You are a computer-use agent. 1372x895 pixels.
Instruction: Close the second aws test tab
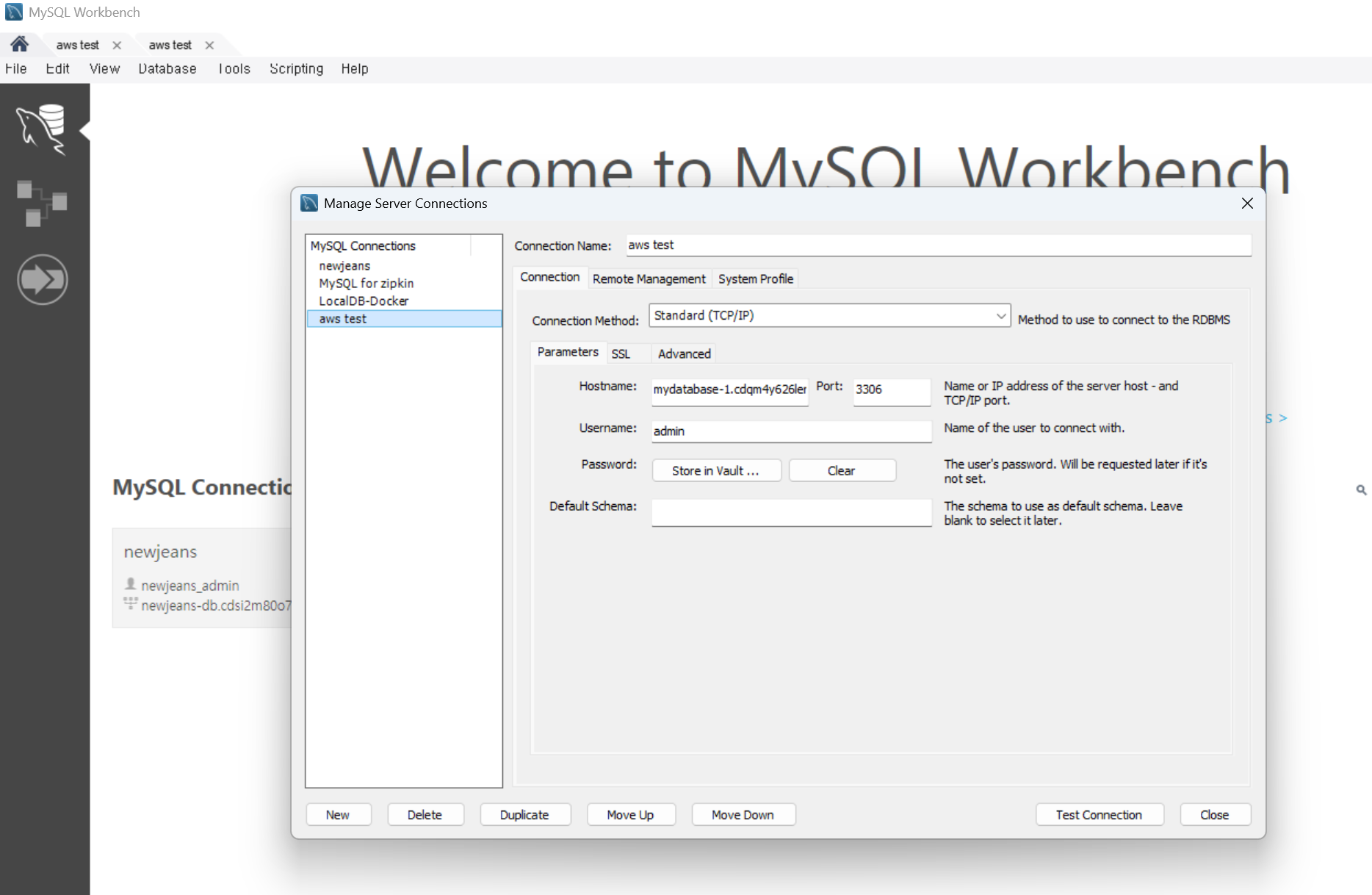click(x=209, y=46)
